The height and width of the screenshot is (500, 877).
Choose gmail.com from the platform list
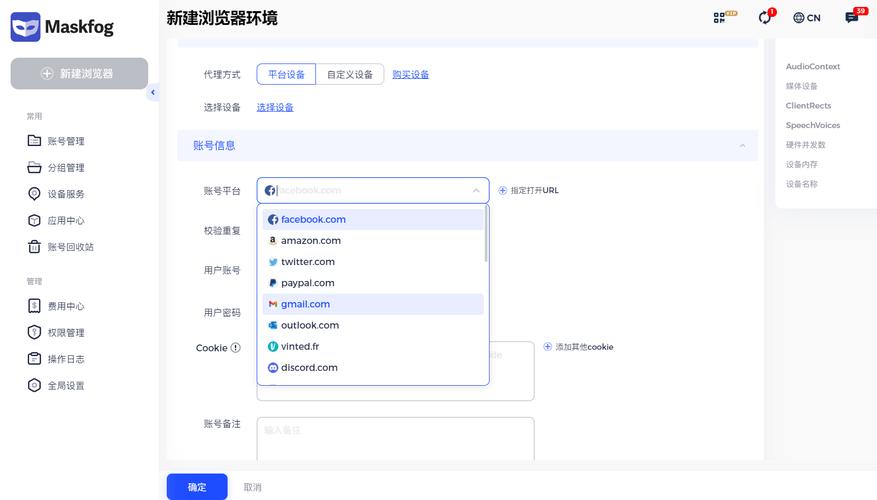coord(373,304)
